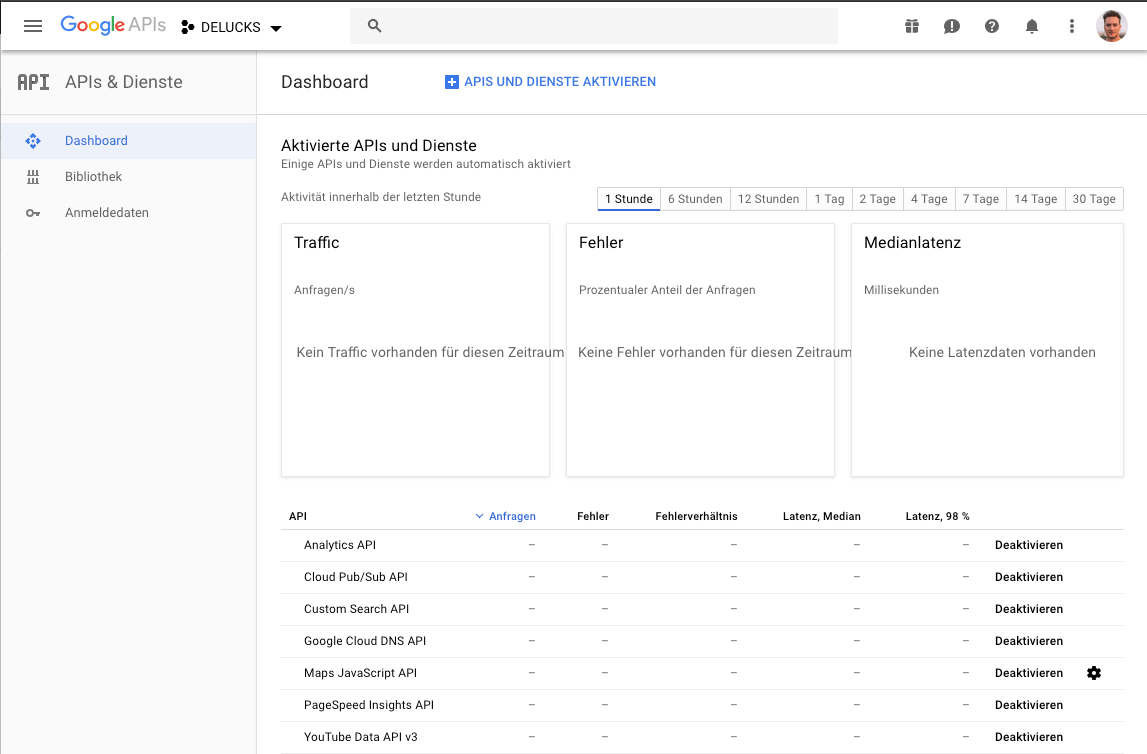Select the 14 Tage time range

pyautogui.click(x=1036, y=199)
